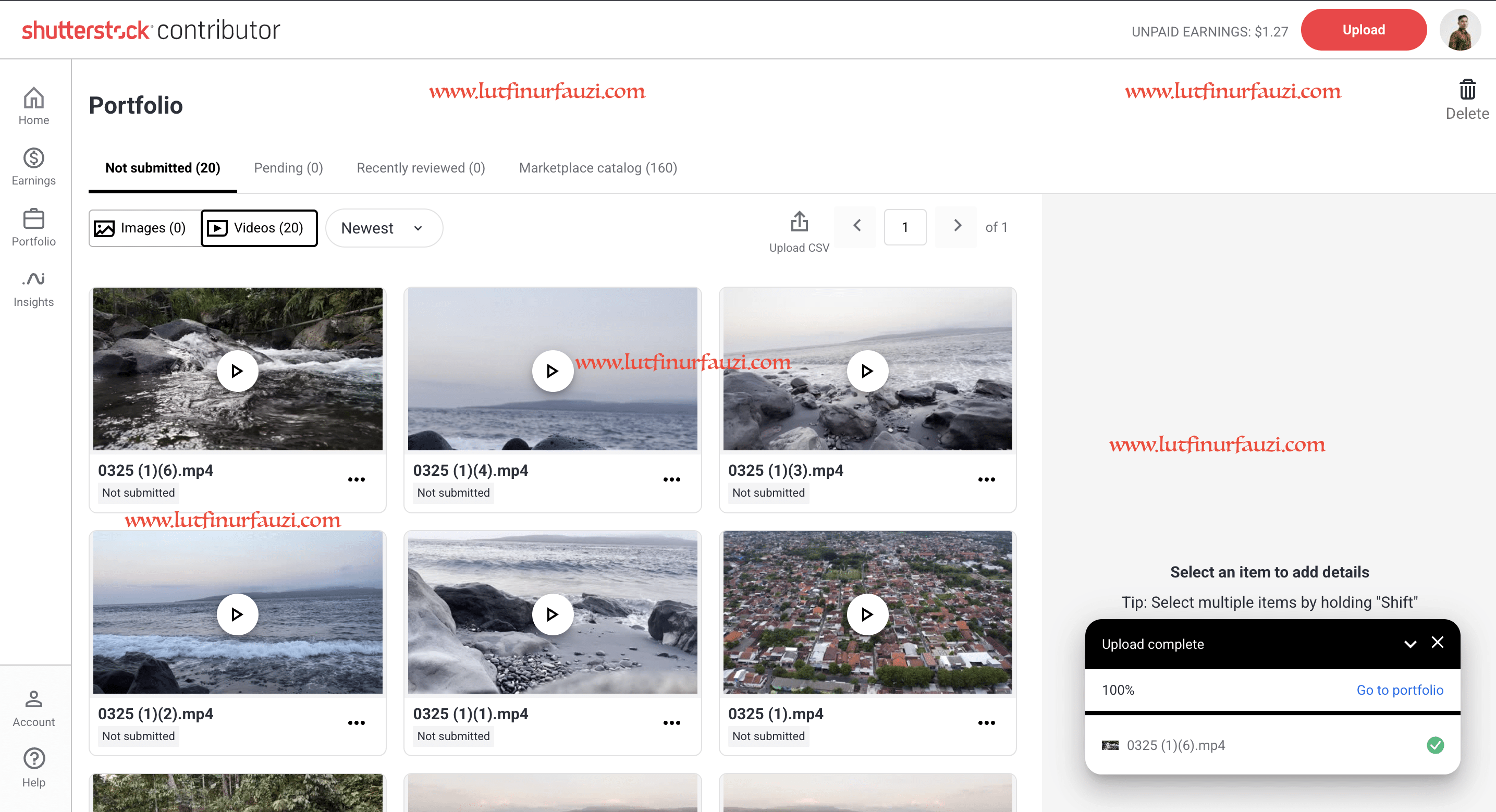Open the user profile avatar

[1460, 30]
